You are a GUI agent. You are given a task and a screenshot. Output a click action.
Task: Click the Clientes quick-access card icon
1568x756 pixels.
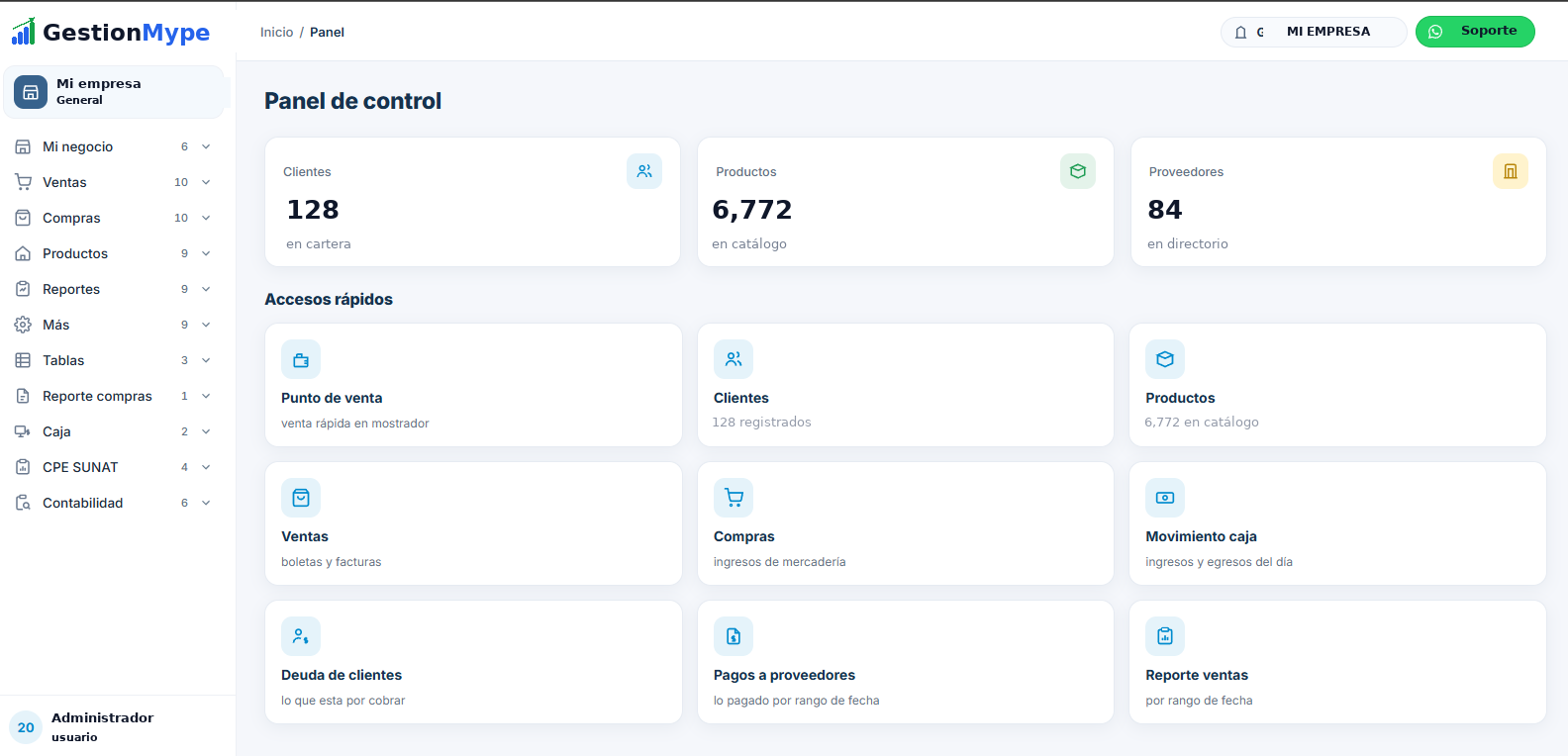(x=734, y=359)
